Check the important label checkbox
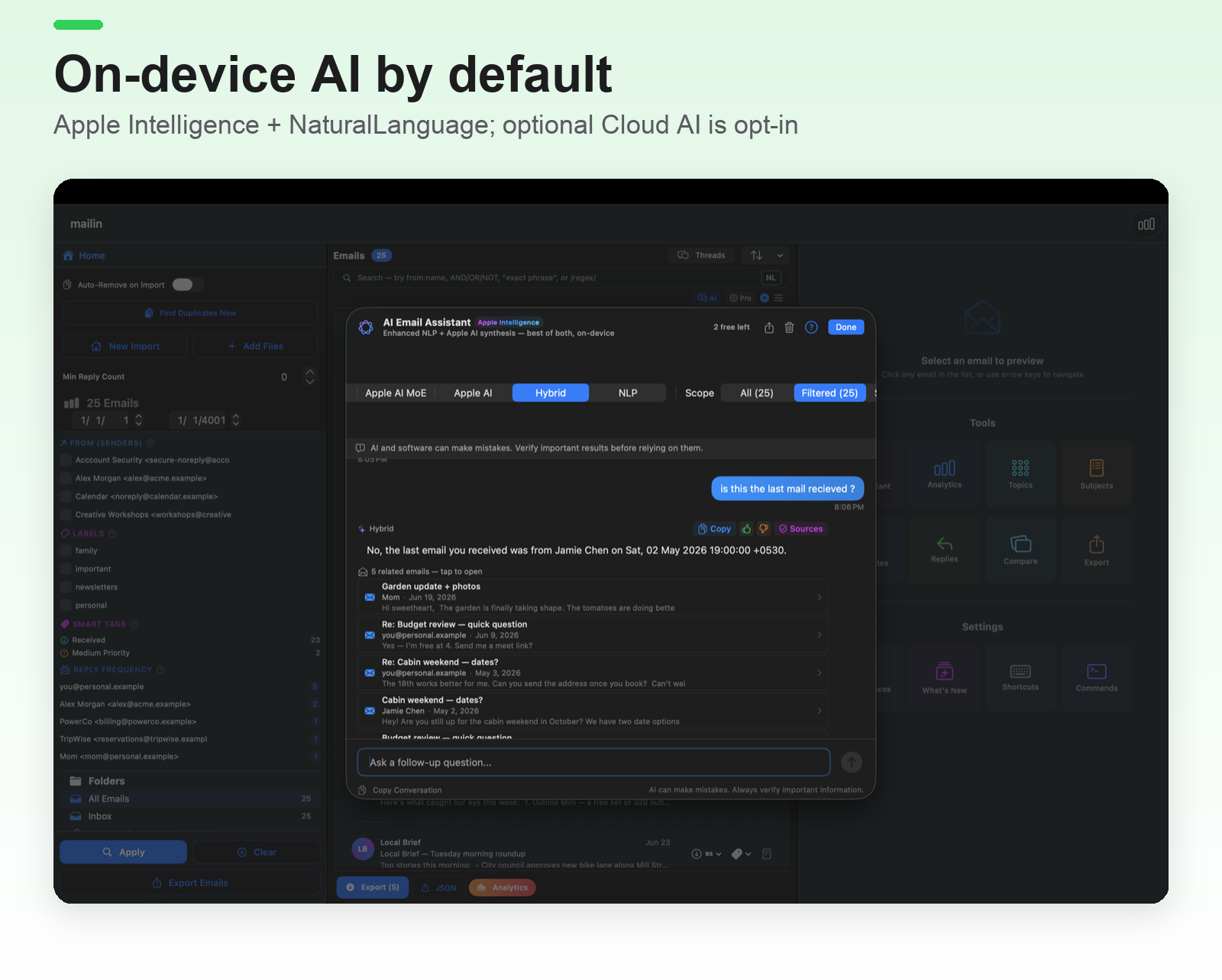This screenshot has width=1222, height=980. coord(66,569)
